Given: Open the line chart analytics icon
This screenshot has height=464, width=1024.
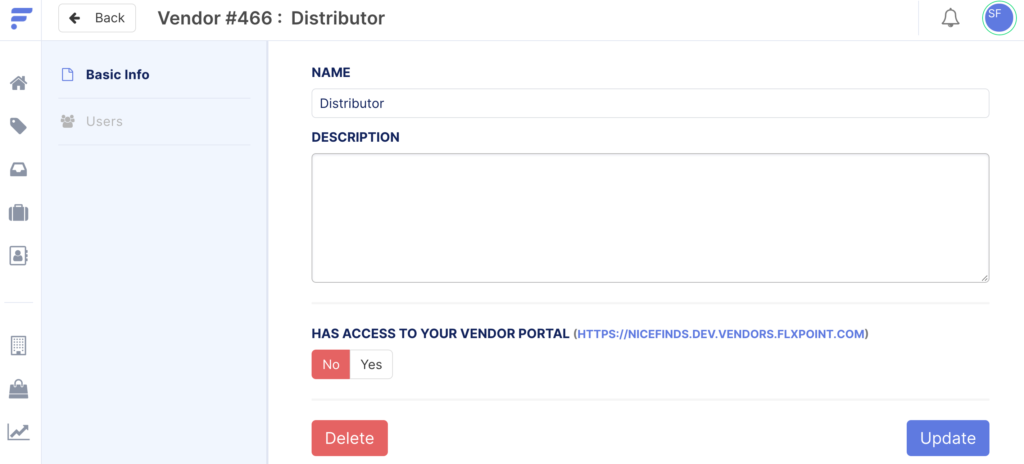Looking at the screenshot, I should [x=18, y=432].
